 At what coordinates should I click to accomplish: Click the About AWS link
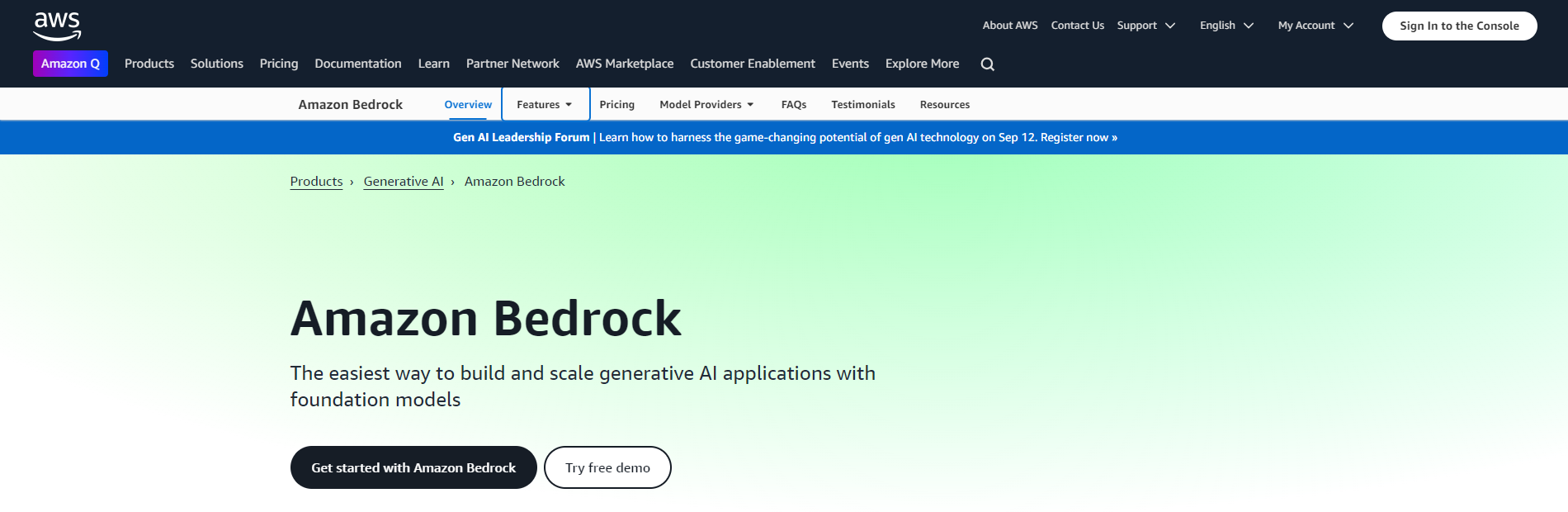(1010, 26)
